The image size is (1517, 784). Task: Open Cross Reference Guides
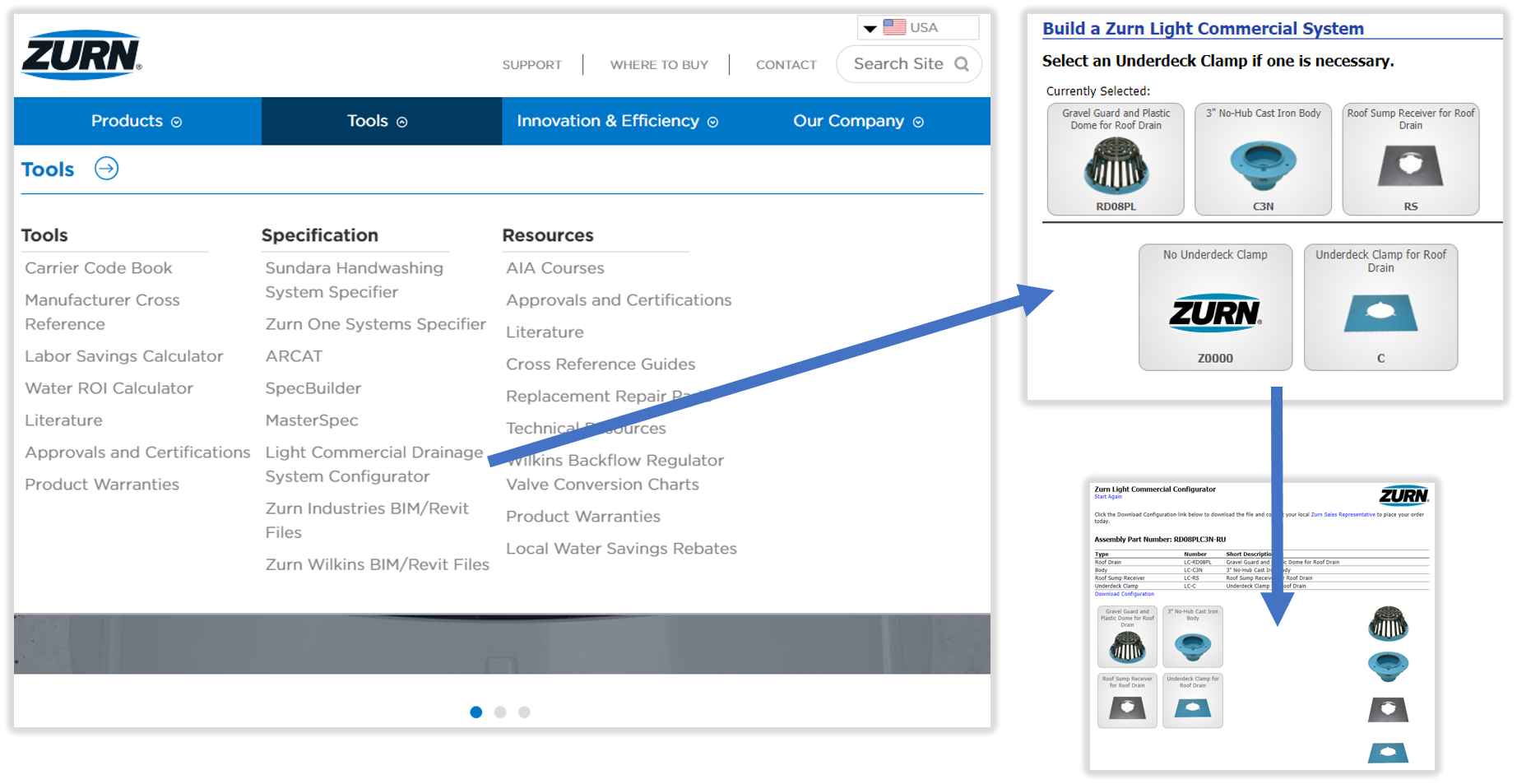[x=601, y=364]
